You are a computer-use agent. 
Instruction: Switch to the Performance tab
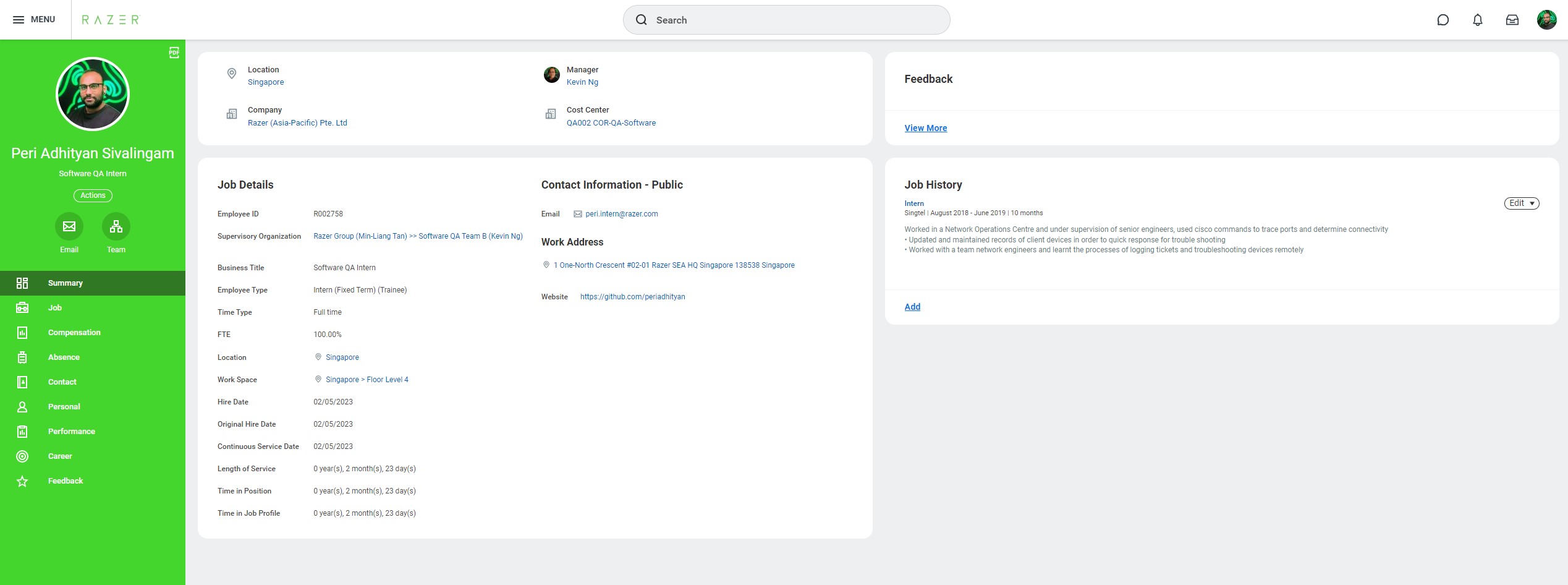93,432
